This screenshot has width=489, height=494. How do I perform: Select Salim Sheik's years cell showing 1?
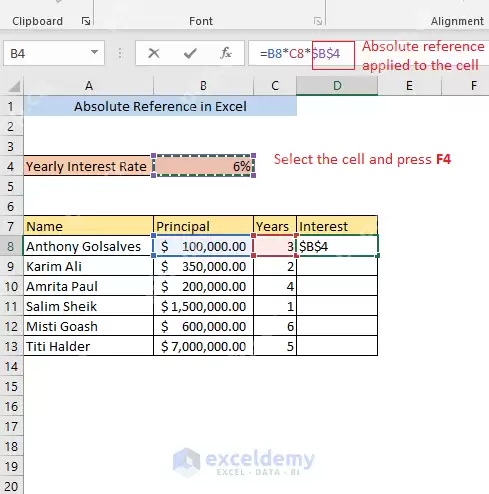(x=275, y=306)
